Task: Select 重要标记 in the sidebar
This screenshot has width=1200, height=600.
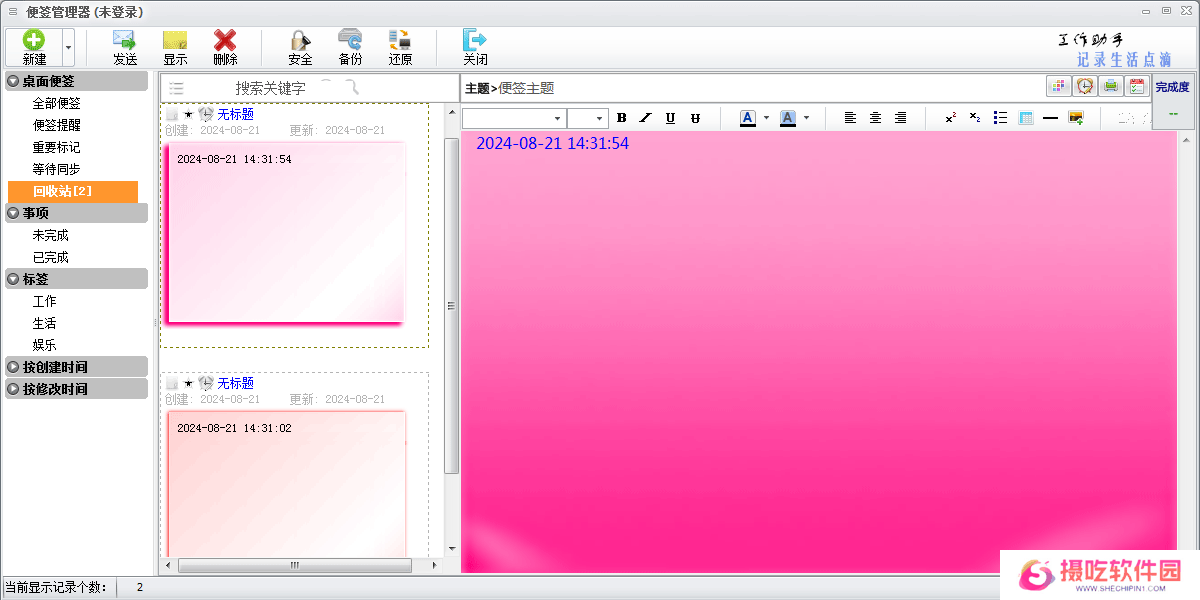Action: coord(56,147)
